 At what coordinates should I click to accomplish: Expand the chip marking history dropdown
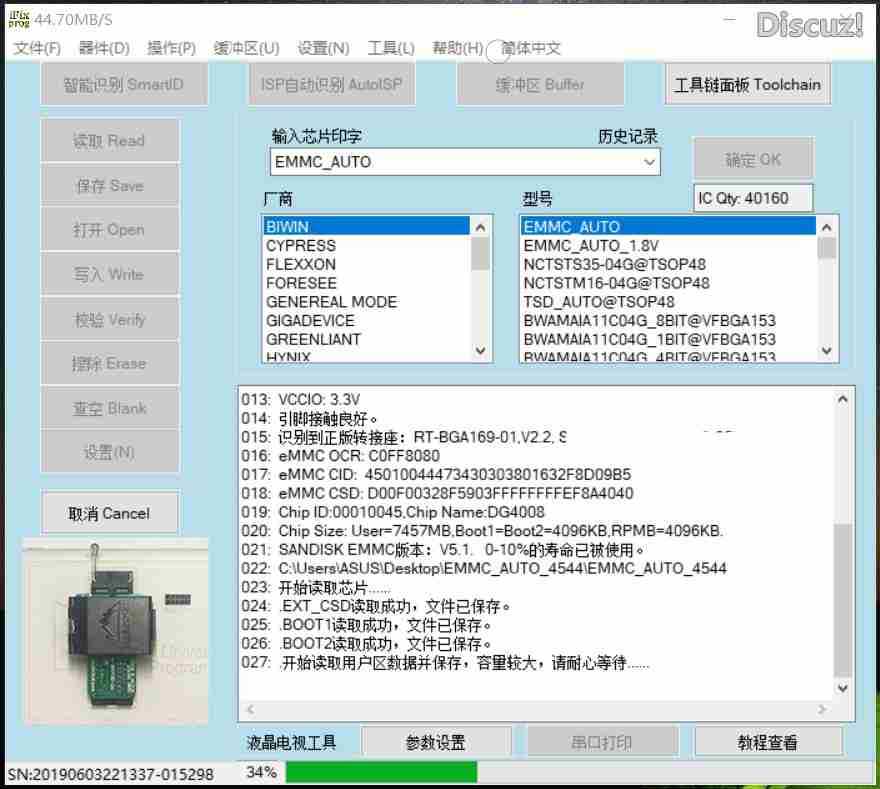click(649, 162)
